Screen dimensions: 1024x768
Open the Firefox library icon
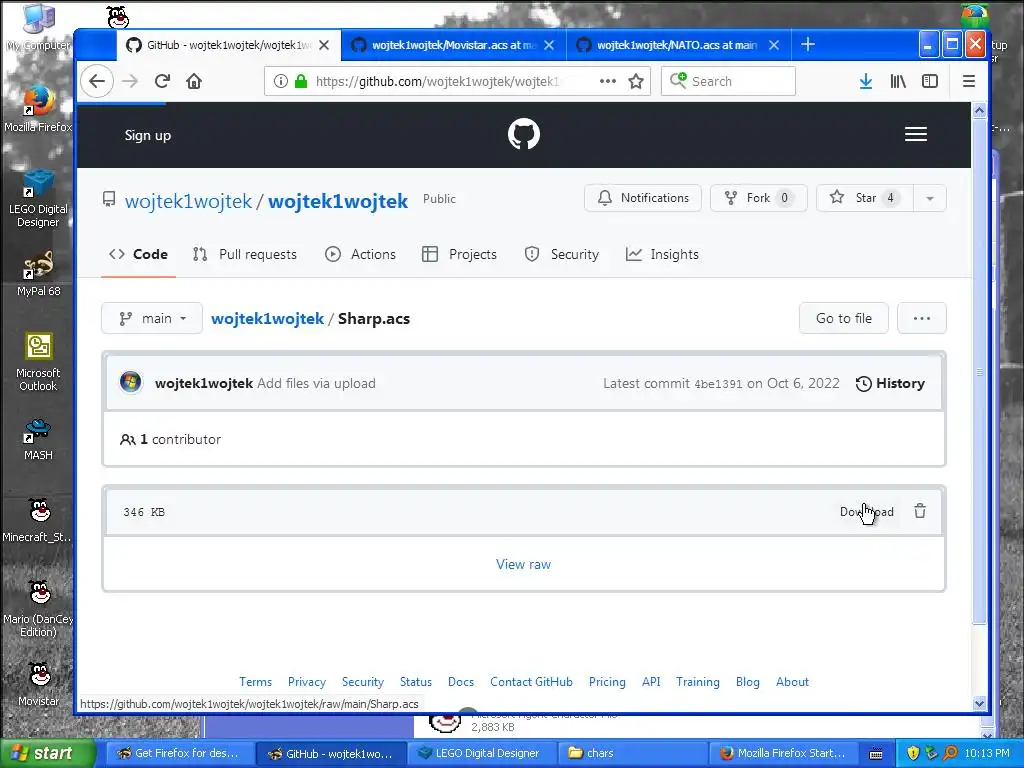click(898, 81)
